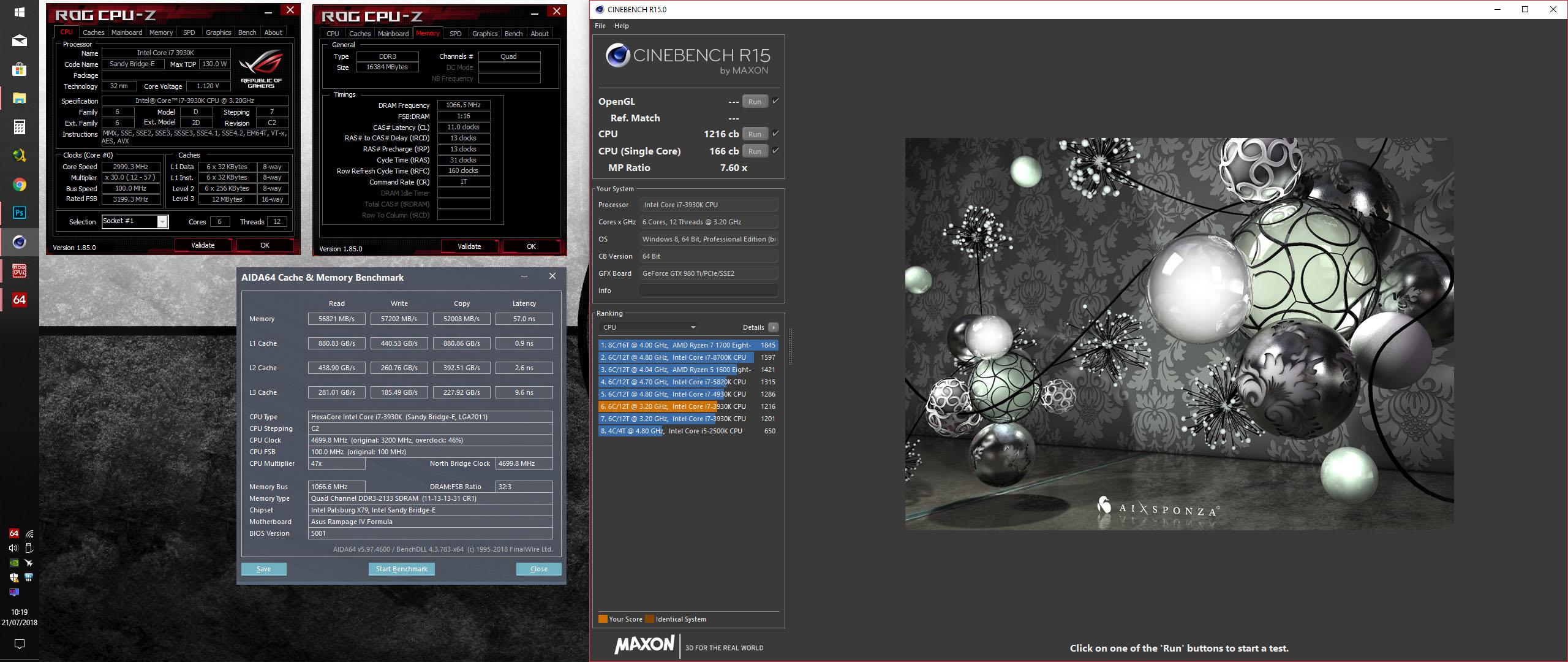Click Save in AIDA64 benchmark window
Viewport: 1568px width, 662px height.
coord(263,569)
